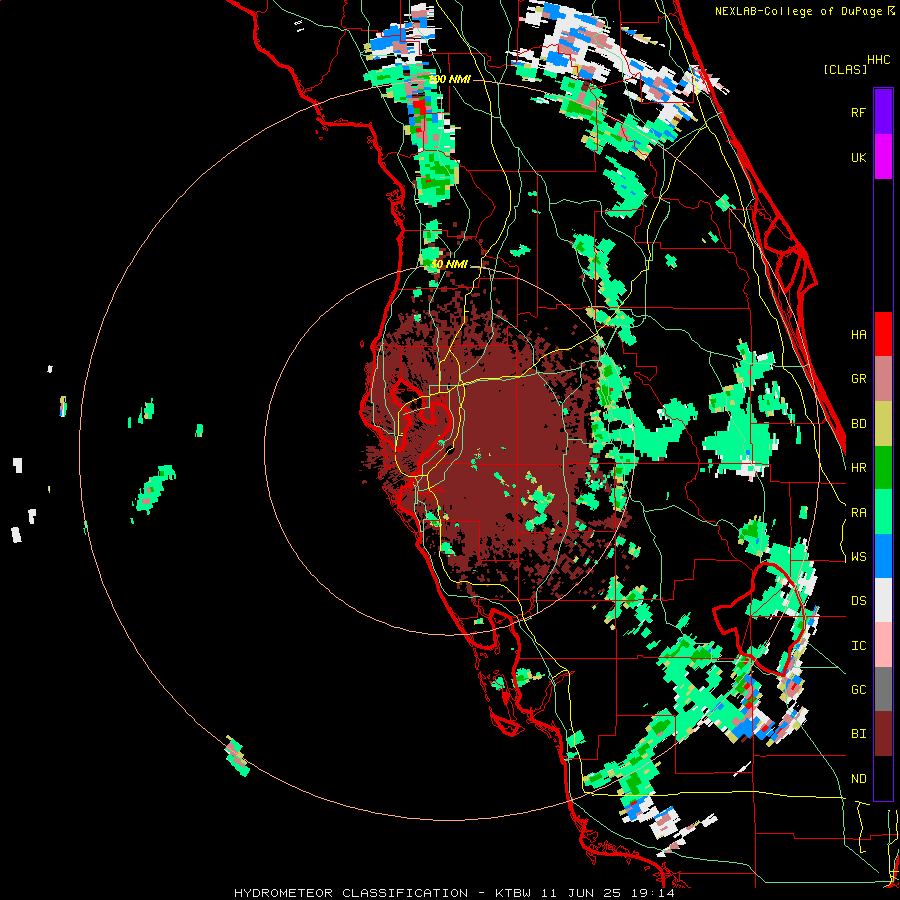Image resolution: width=900 pixels, height=900 pixels.
Task: Click the HA legend label
Action: (858, 335)
